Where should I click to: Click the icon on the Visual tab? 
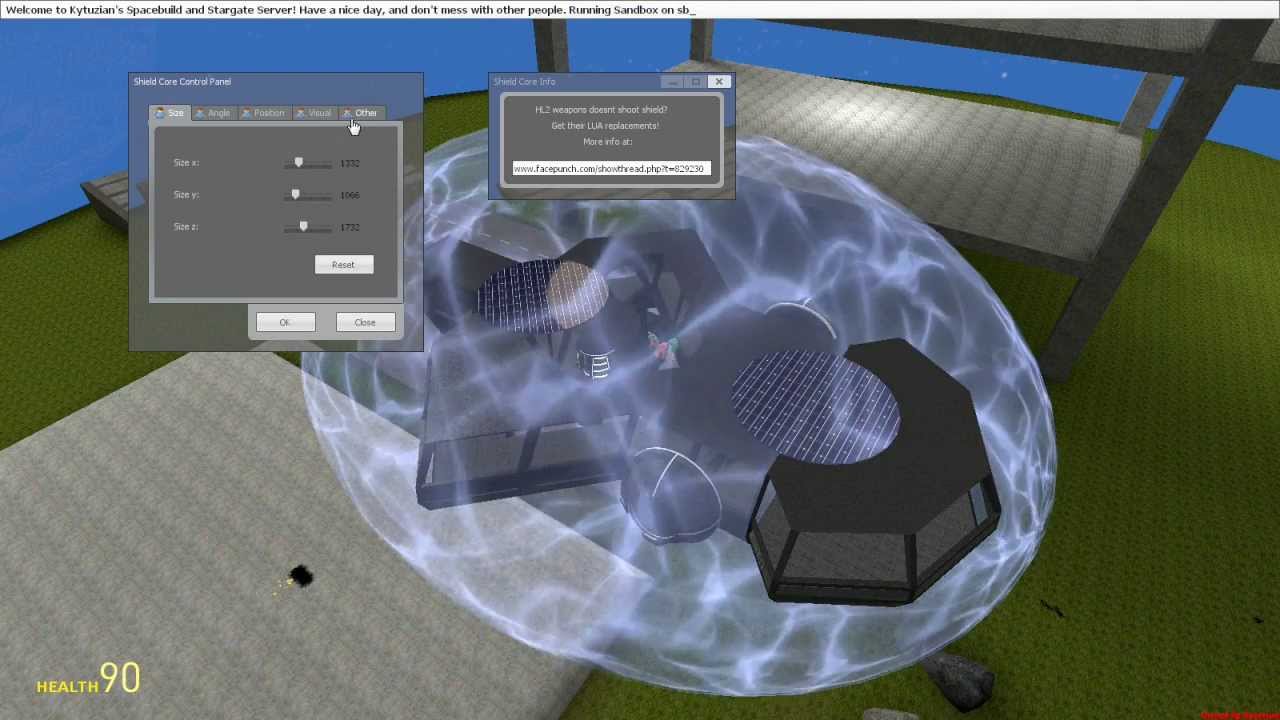300,113
